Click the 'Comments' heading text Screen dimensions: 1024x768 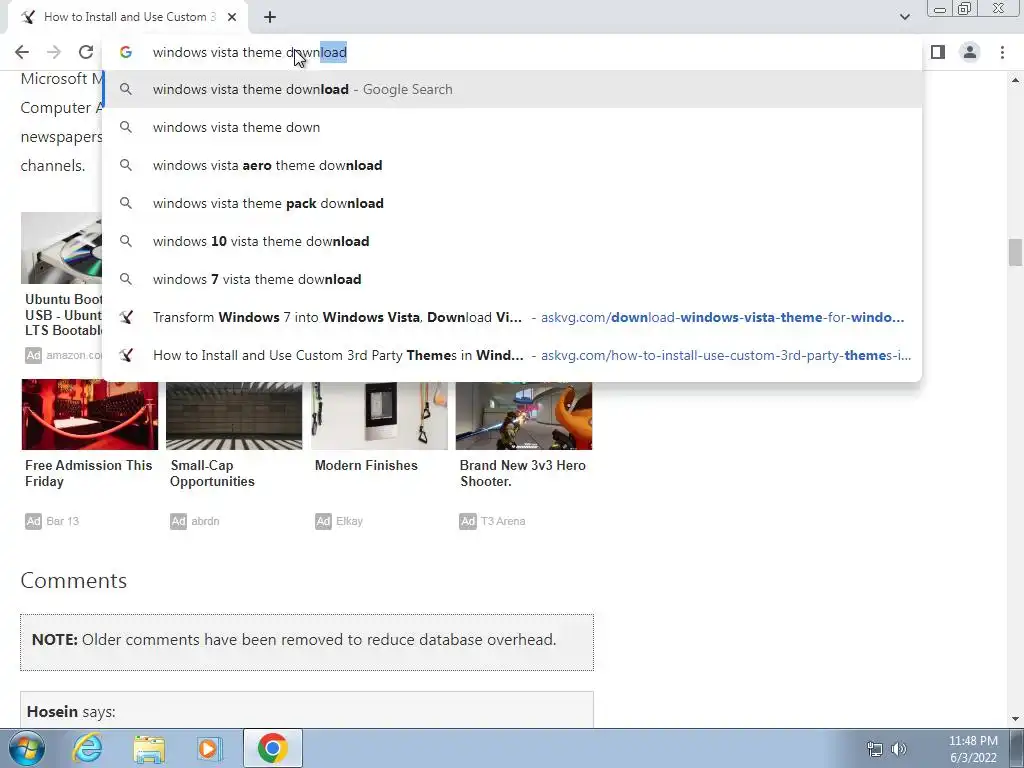(x=74, y=581)
